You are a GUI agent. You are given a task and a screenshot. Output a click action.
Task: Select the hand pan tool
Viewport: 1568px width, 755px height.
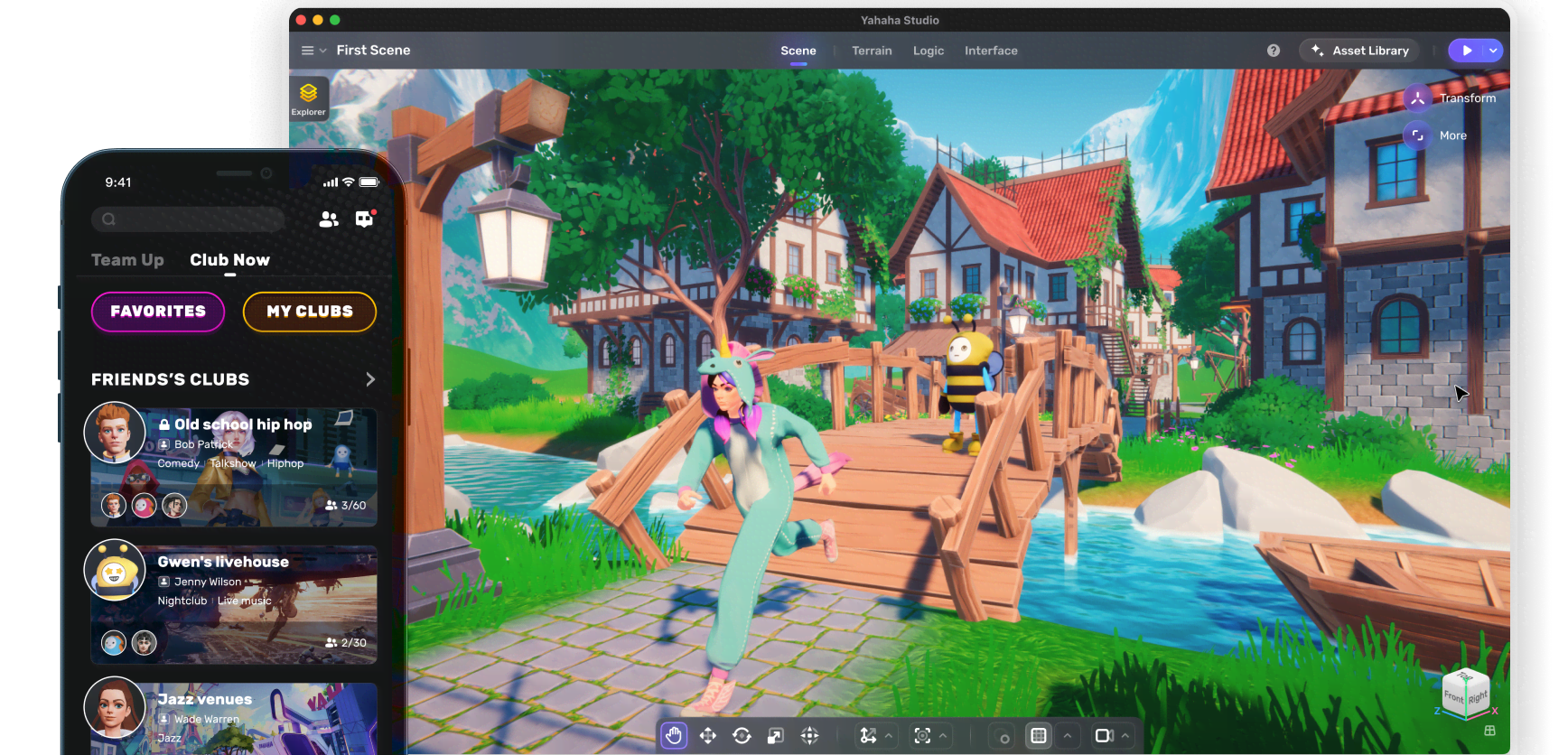click(x=674, y=735)
